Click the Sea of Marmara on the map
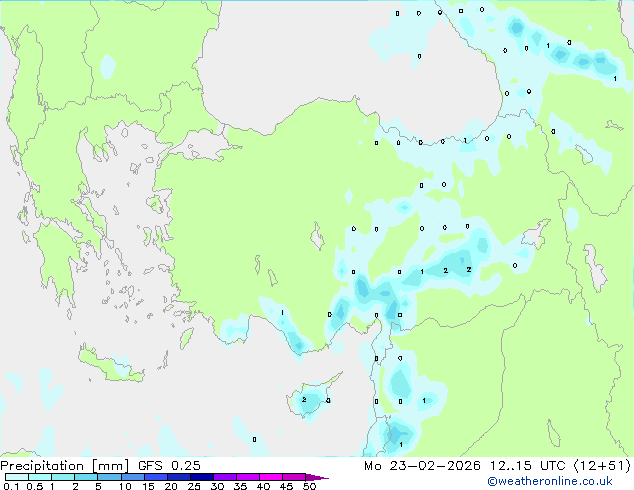Viewport: 634px width, 490px height. click(x=206, y=146)
